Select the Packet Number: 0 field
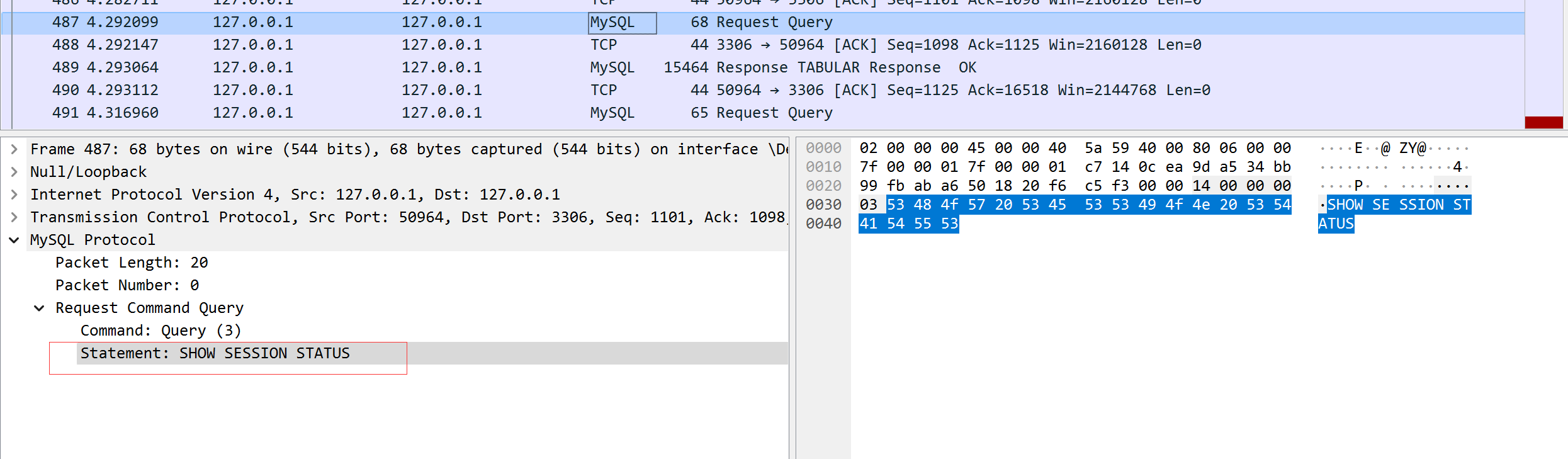This screenshot has height=459, width=1568. pos(127,285)
